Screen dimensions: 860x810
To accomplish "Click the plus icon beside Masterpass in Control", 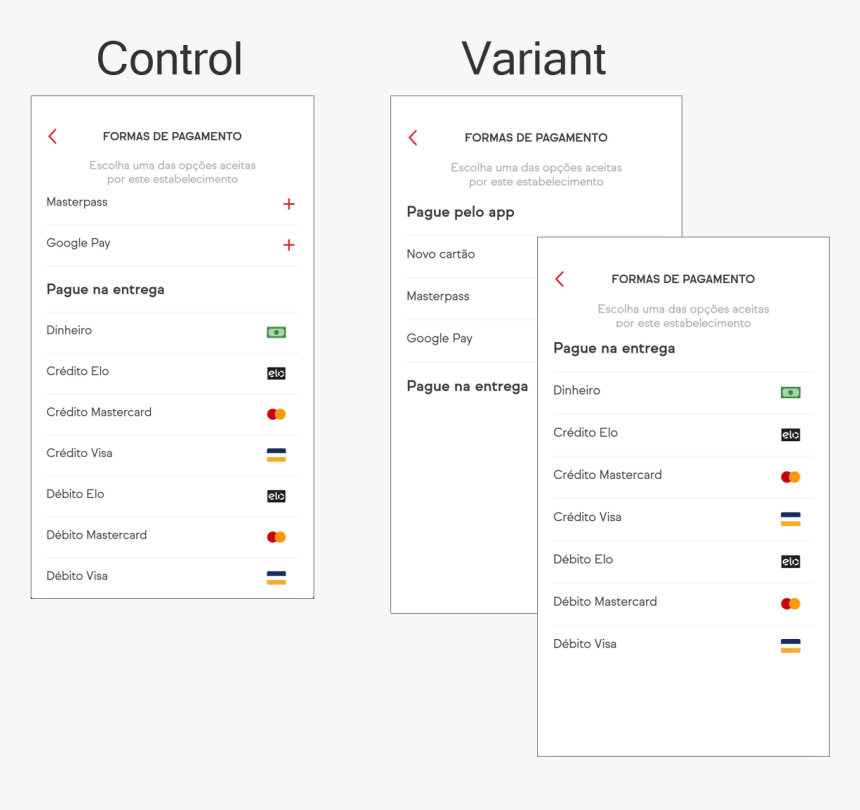I will coord(289,204).
